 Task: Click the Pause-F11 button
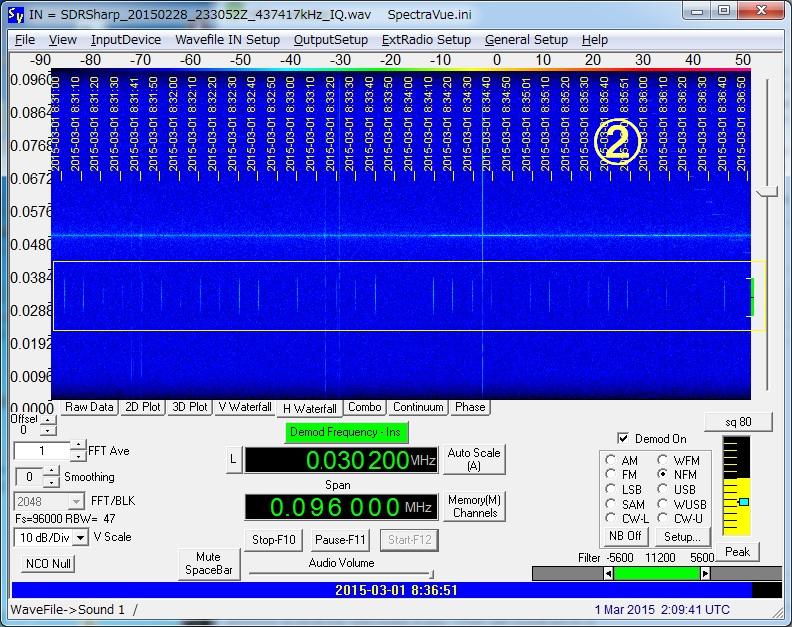point(340,540)
